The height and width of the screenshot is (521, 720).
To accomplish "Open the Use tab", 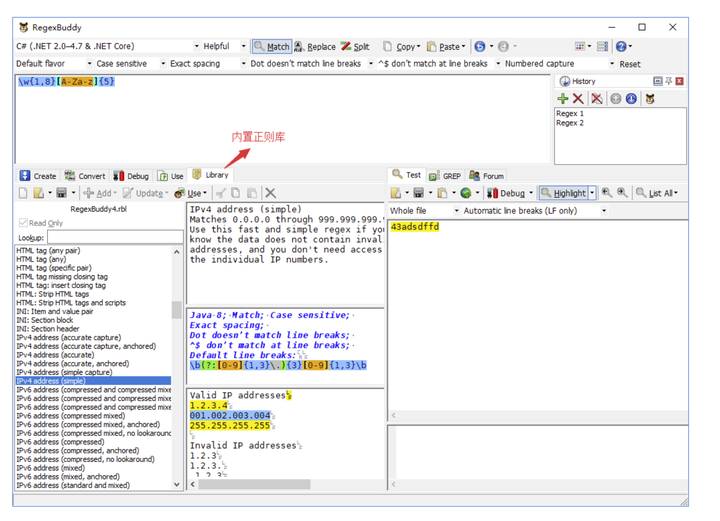I will coord(170,176).
